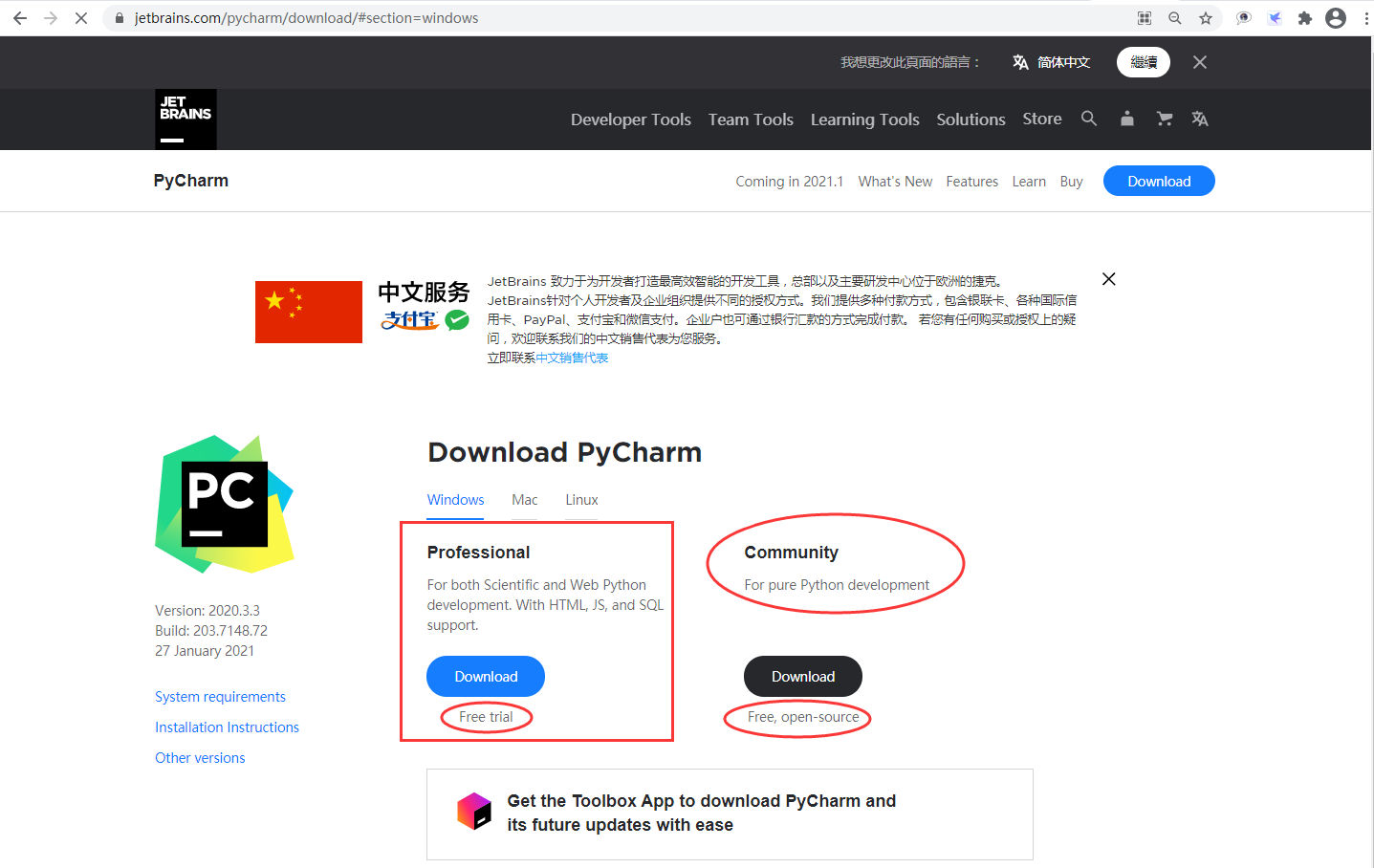Click the WeChat Pay green icon
This screenshot has width=1374, height=868.
point(457,320)
